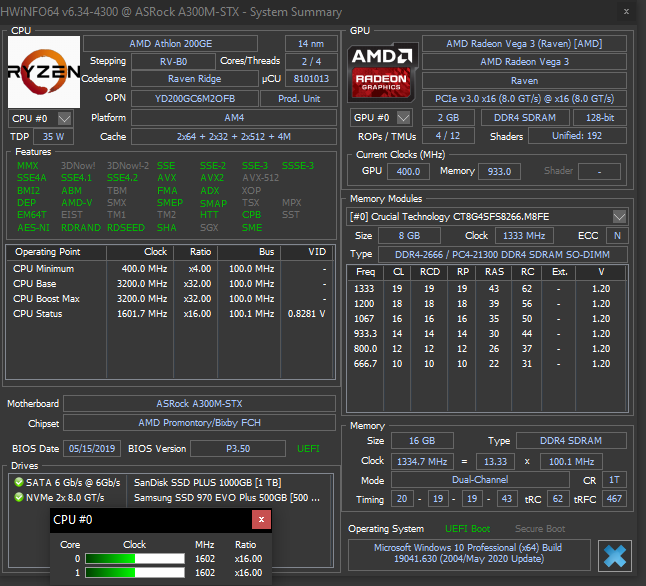Click the PCIe v3.0 x16 link field
This screenshot has width=646, height=586.
(524, 99)
